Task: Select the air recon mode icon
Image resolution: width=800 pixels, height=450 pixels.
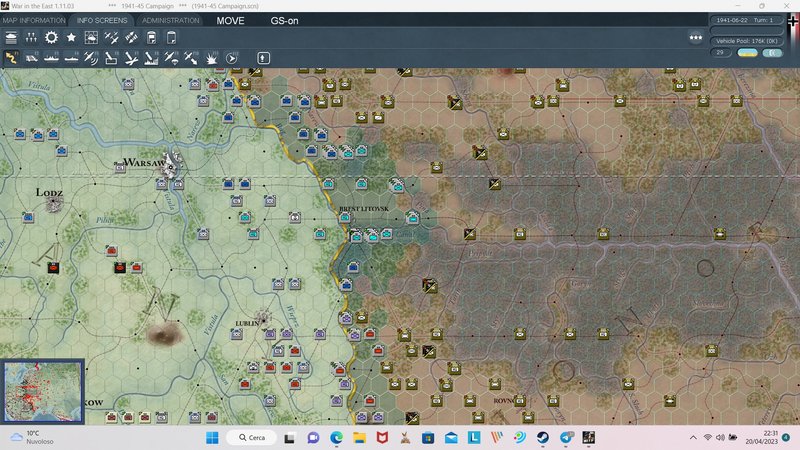Action: point(91,58)
